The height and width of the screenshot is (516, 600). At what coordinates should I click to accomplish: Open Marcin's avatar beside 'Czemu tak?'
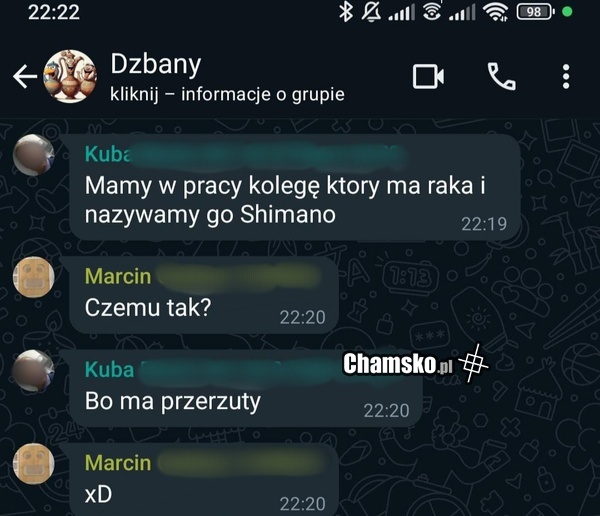click(x=34, y=277)
